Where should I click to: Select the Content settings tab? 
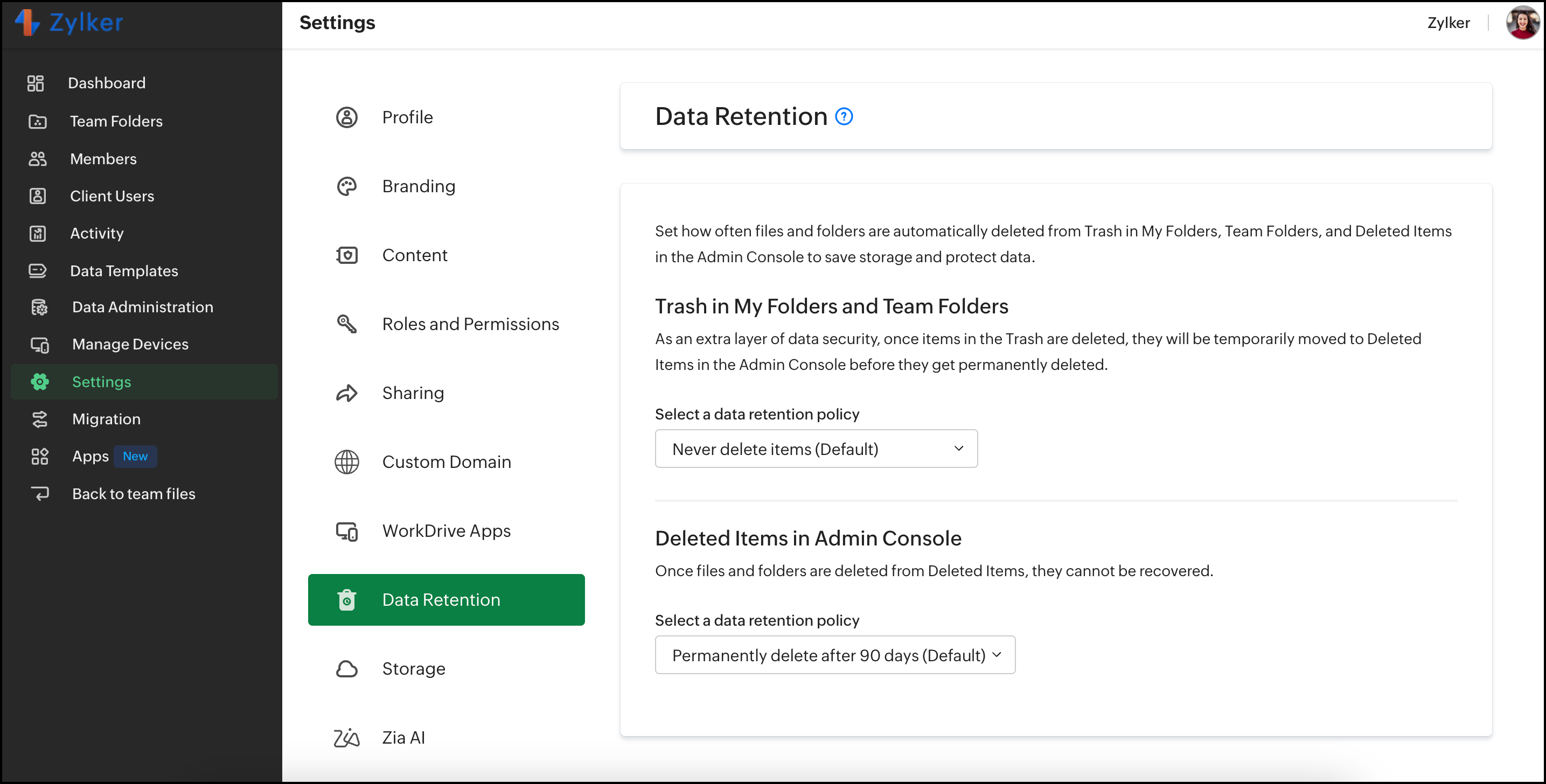(414, 256)
